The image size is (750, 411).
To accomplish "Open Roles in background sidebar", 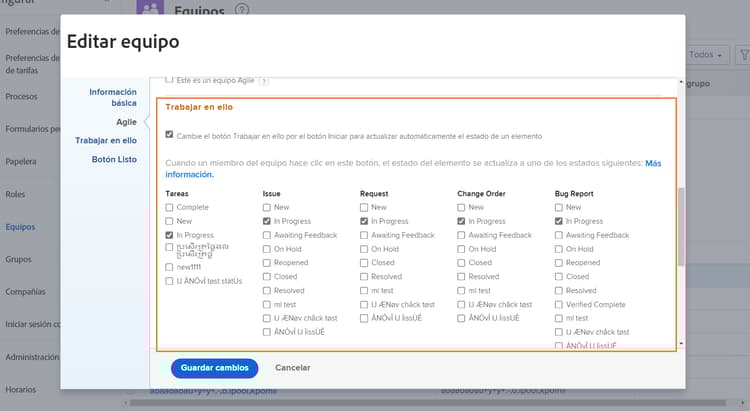I will click(15, 194).
